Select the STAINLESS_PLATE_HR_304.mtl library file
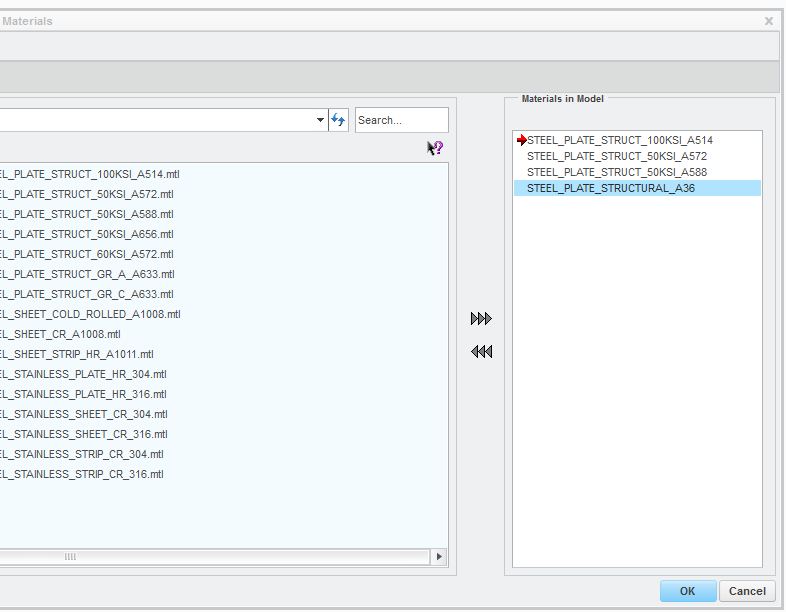This screenshot has width=786, height=612. pyautogui.click(x=83, y=374)
